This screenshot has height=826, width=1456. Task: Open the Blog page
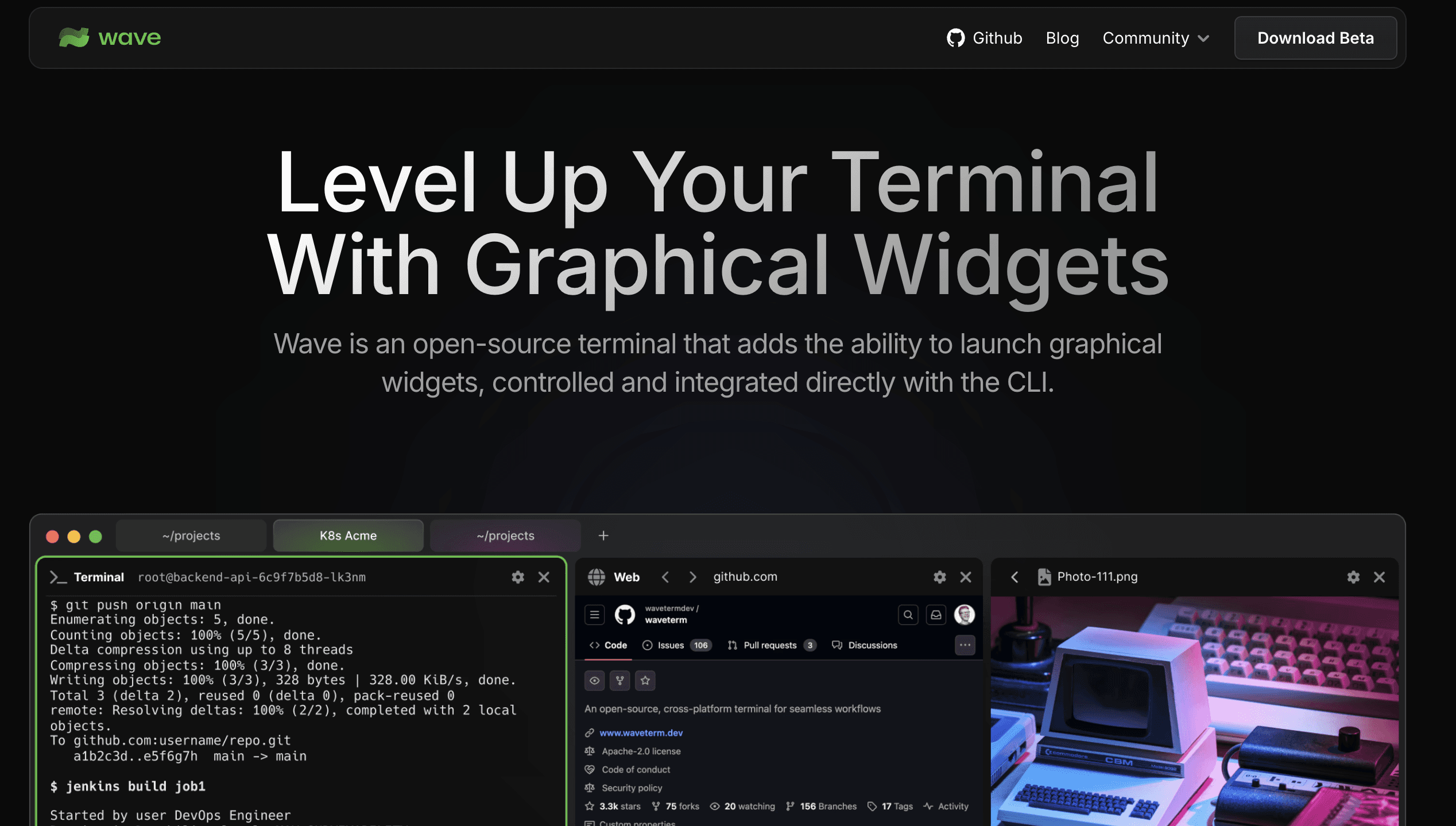[1062, 38]
